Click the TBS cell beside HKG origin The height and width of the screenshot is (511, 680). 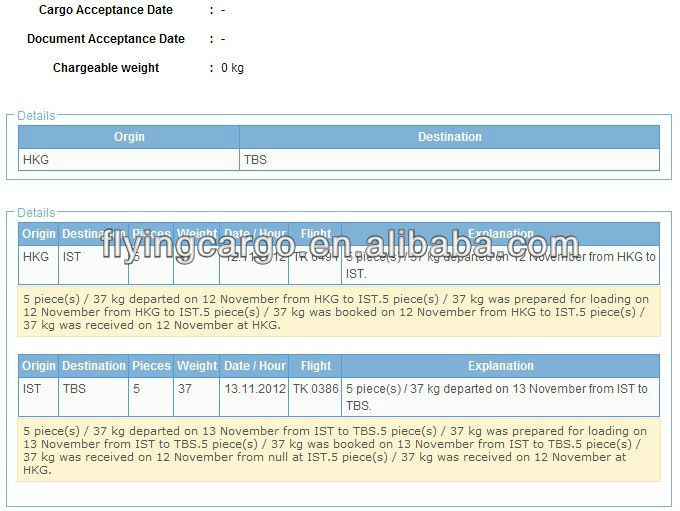[x=449, y=160]
